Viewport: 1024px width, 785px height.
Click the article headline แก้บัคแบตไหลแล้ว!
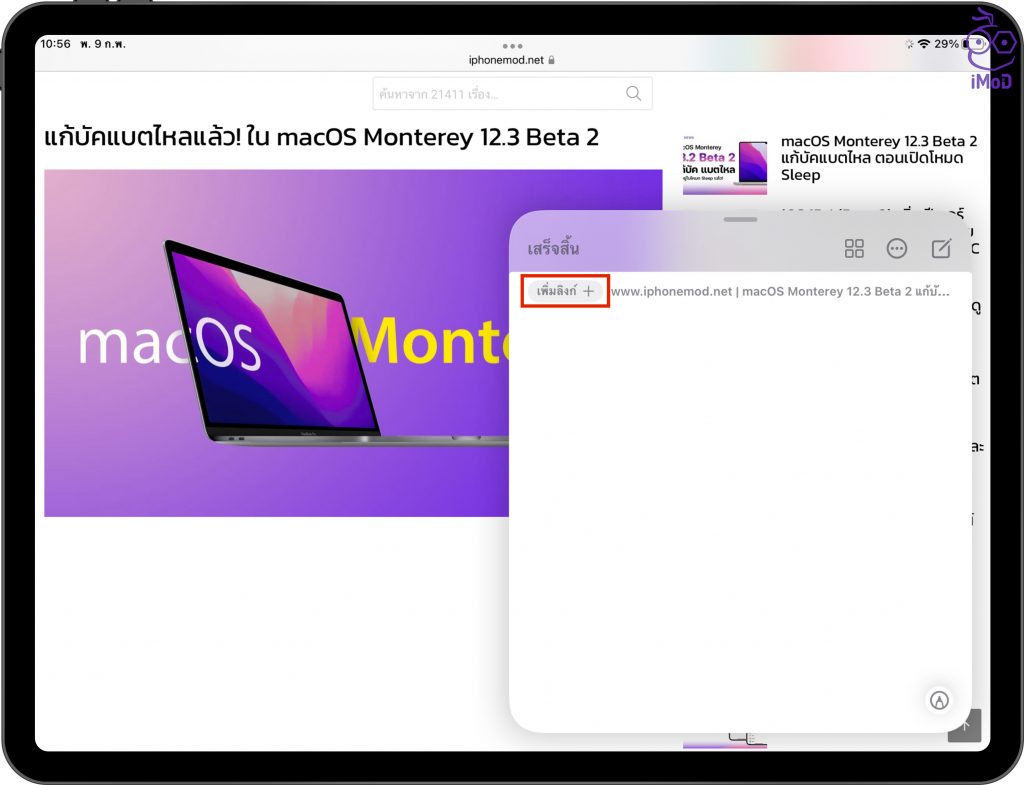click(x=322, y=137)
